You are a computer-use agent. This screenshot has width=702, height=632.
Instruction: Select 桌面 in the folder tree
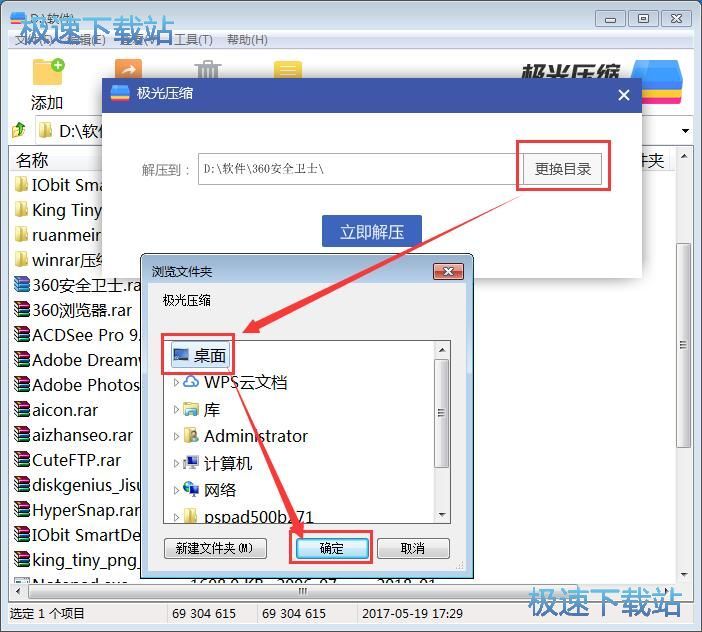pos(200,356)
